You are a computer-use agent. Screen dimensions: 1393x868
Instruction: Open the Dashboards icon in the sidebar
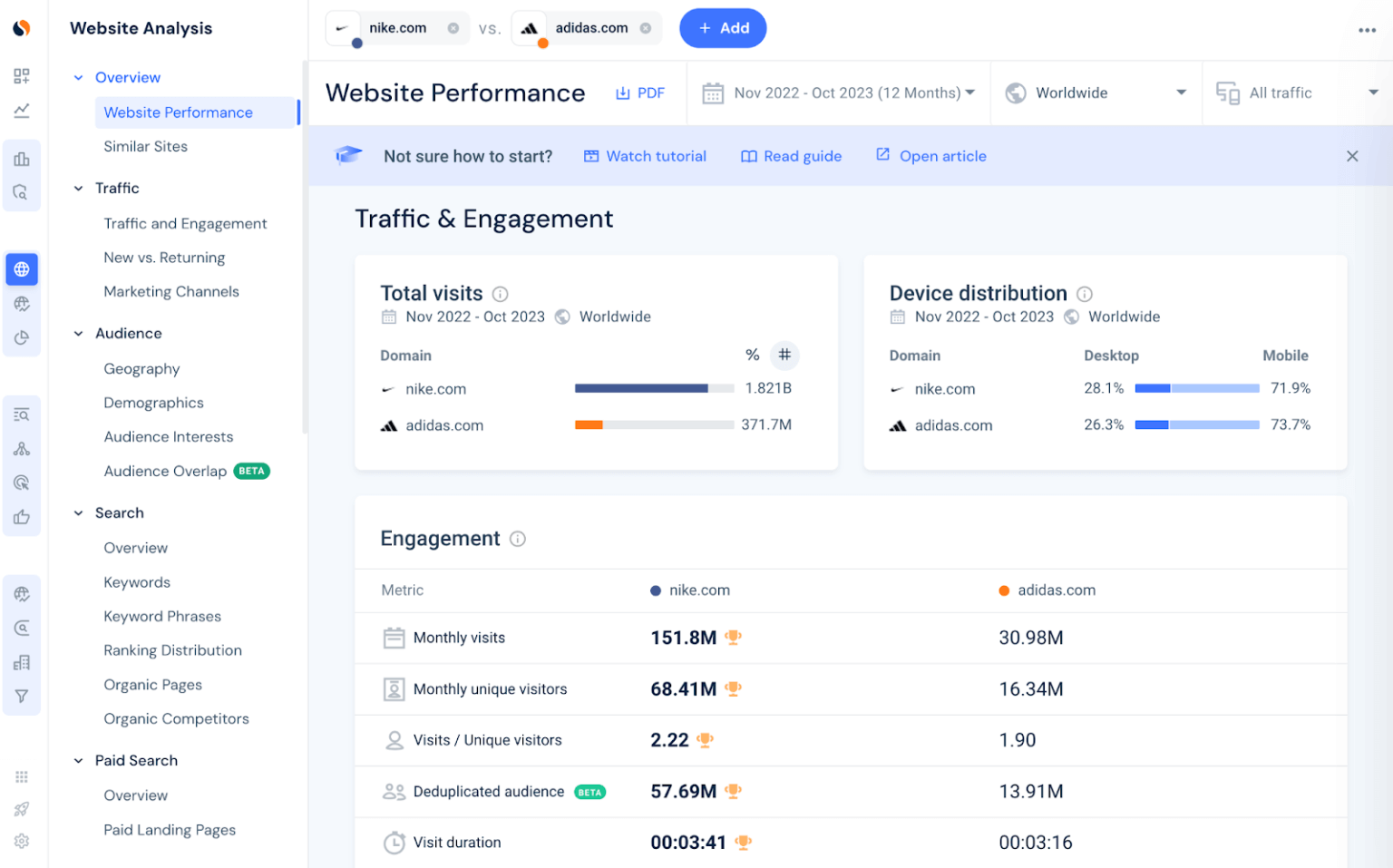point(21,76)
